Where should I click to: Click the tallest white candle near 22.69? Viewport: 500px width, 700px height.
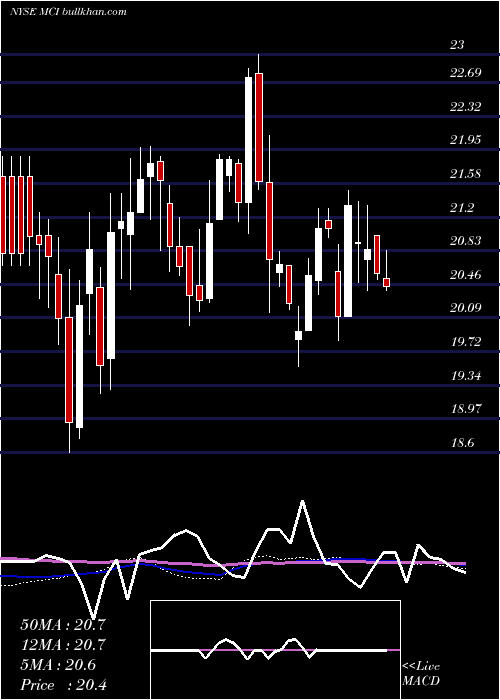click(248, 140)
